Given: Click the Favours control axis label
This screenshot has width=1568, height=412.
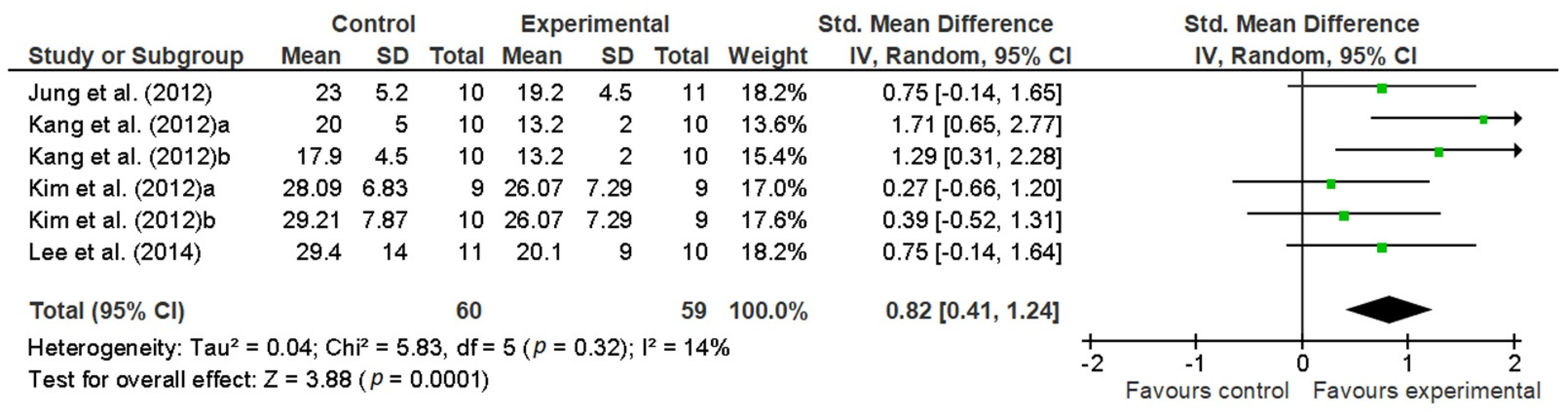Looking at the screenshot, I should click(x=1206, y=391).
